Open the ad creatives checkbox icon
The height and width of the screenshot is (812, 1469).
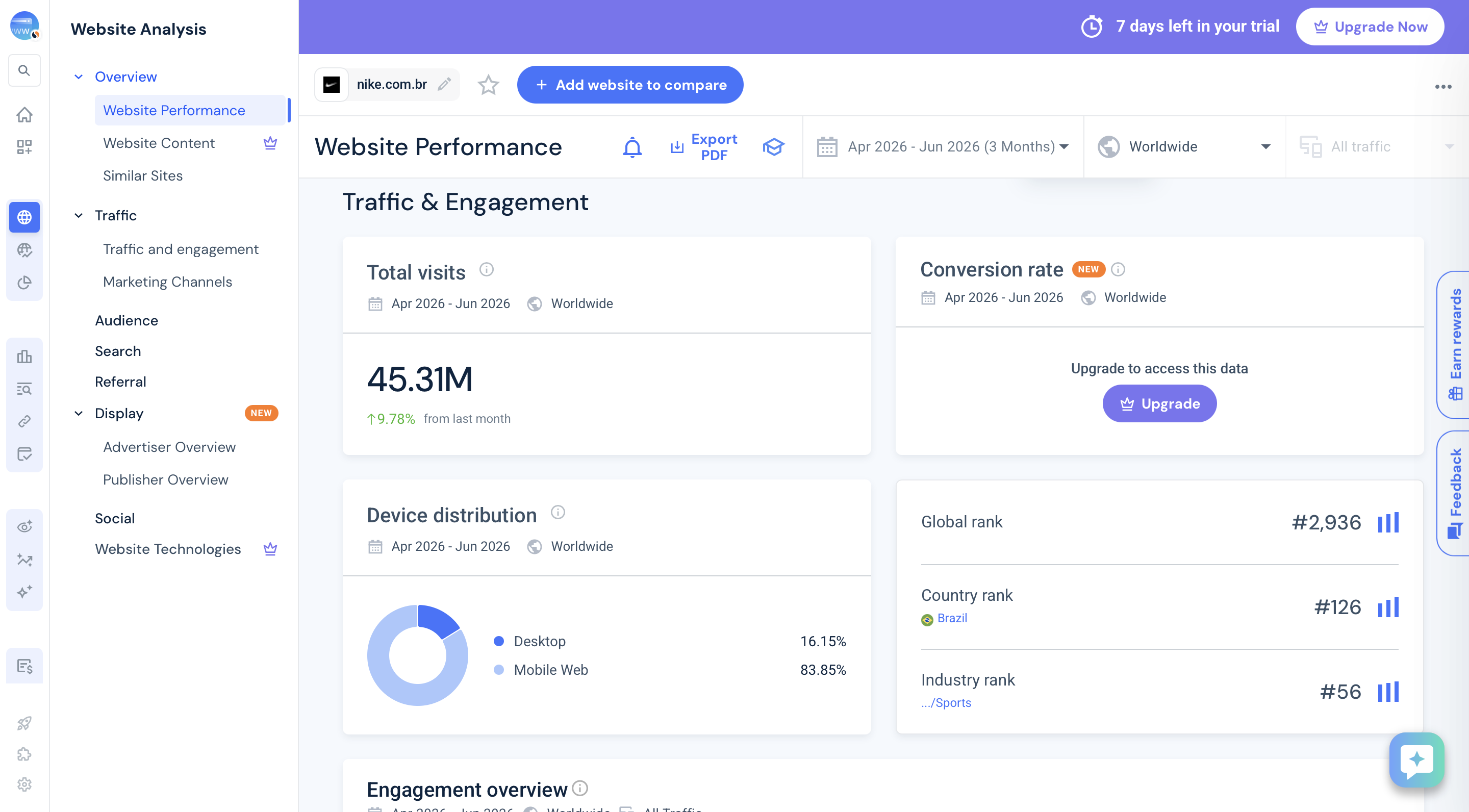[x=24, y=454]
